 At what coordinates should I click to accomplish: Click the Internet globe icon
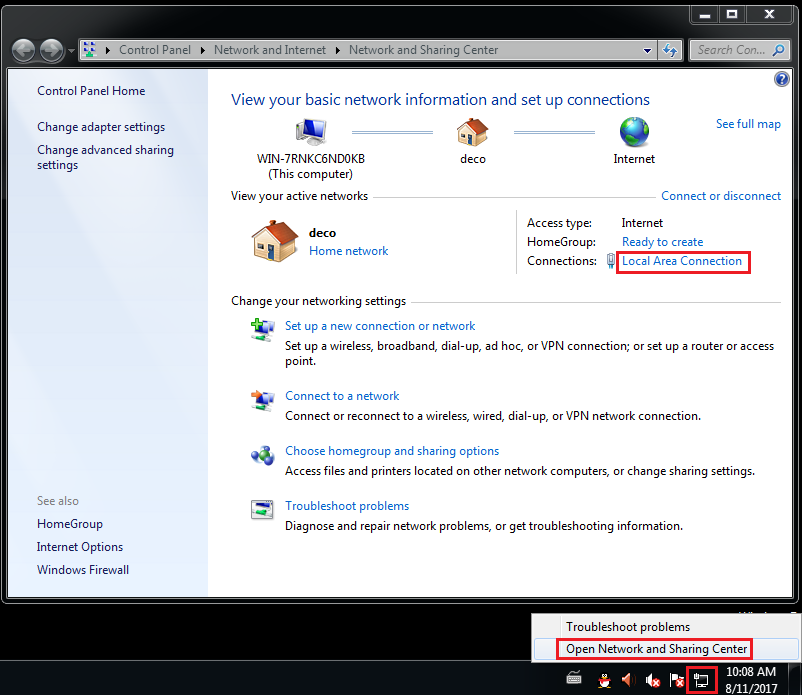click(633, 129)
